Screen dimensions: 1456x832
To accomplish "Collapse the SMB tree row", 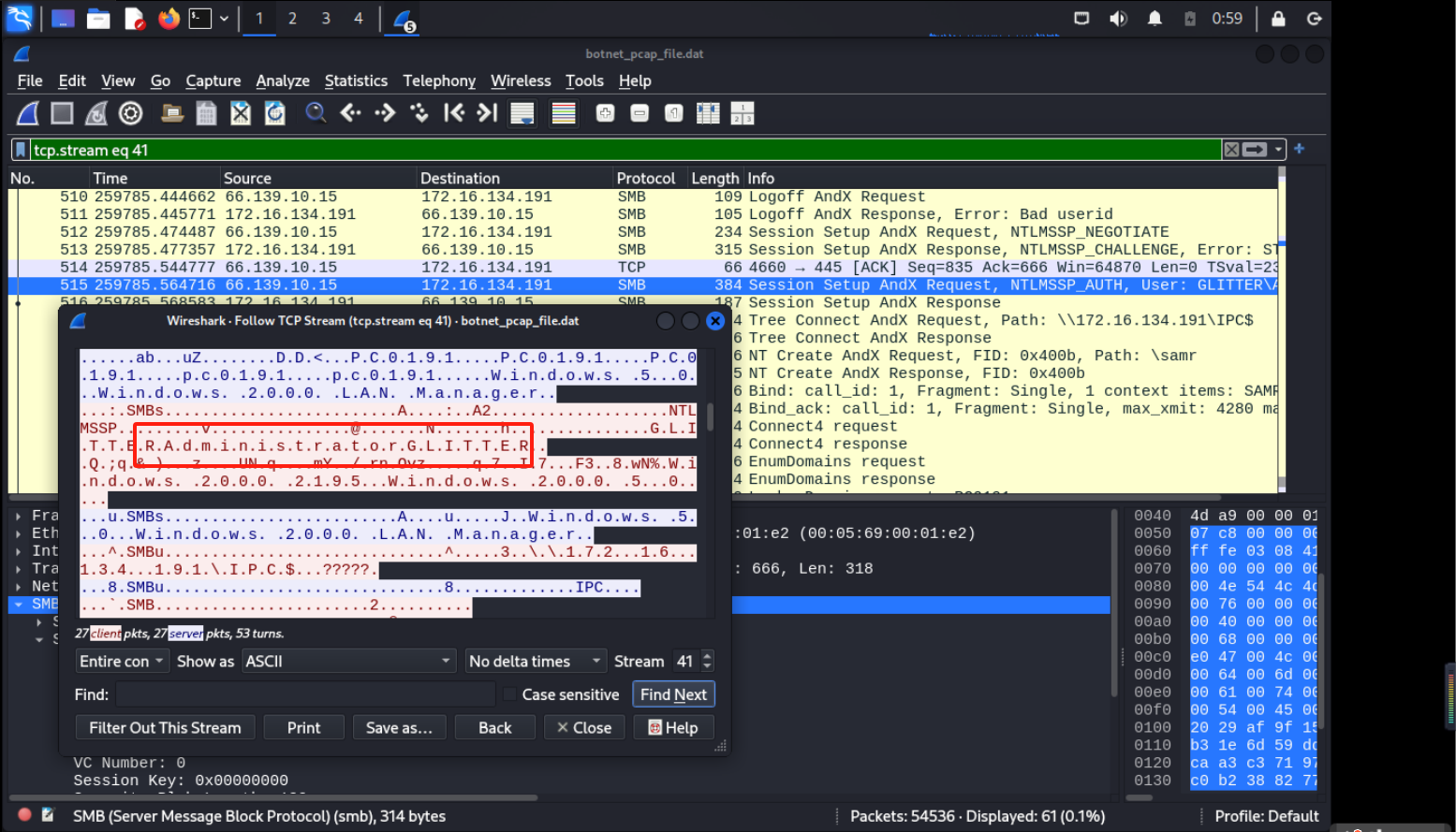I will pos(19,605).
